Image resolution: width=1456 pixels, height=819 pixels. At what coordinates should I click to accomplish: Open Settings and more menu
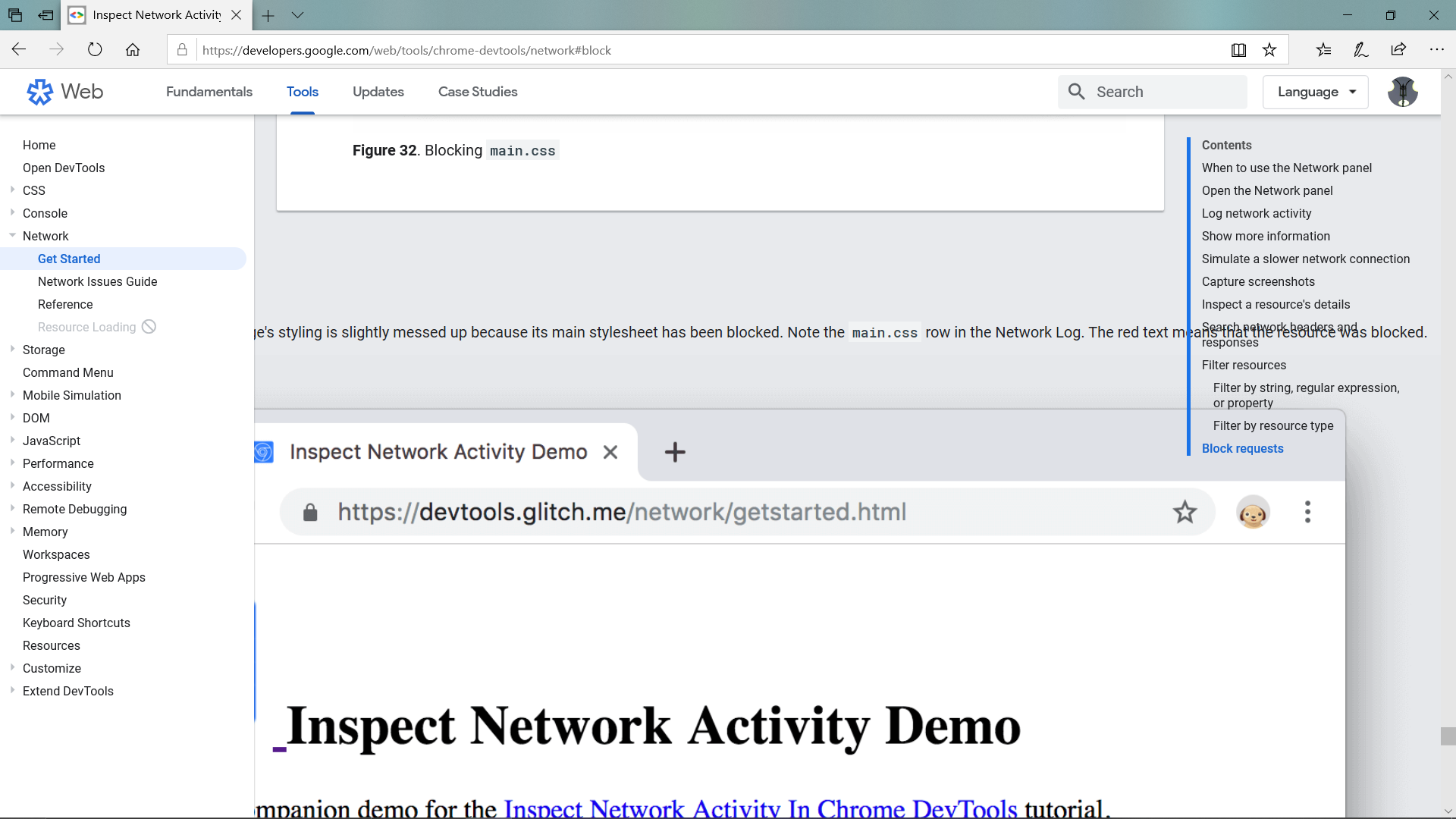click(1438, 49)
